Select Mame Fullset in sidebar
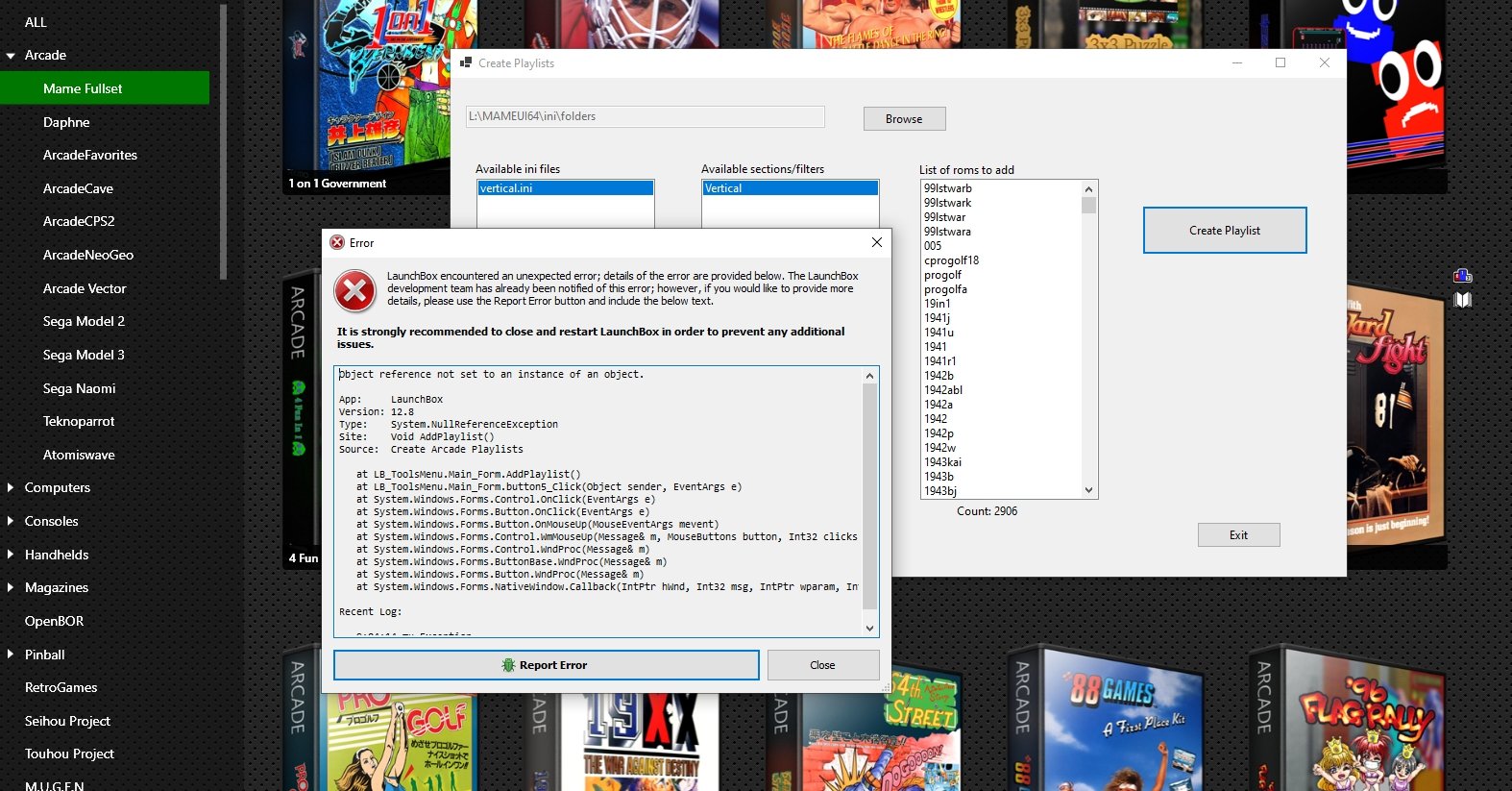This screenshot has width=1512, height=791. 105,88
